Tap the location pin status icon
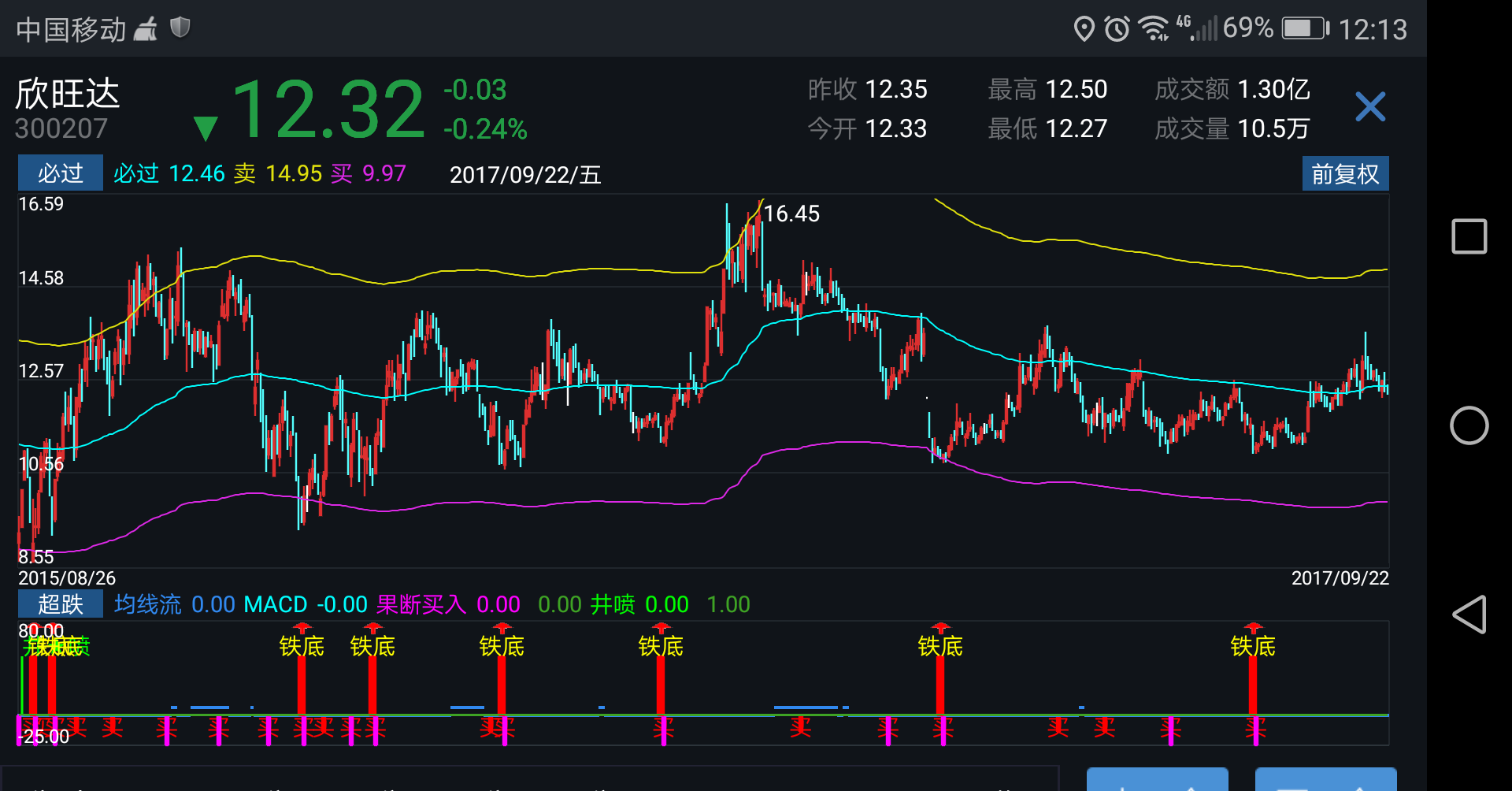Screen dimensions: 1512x791 1084,29
